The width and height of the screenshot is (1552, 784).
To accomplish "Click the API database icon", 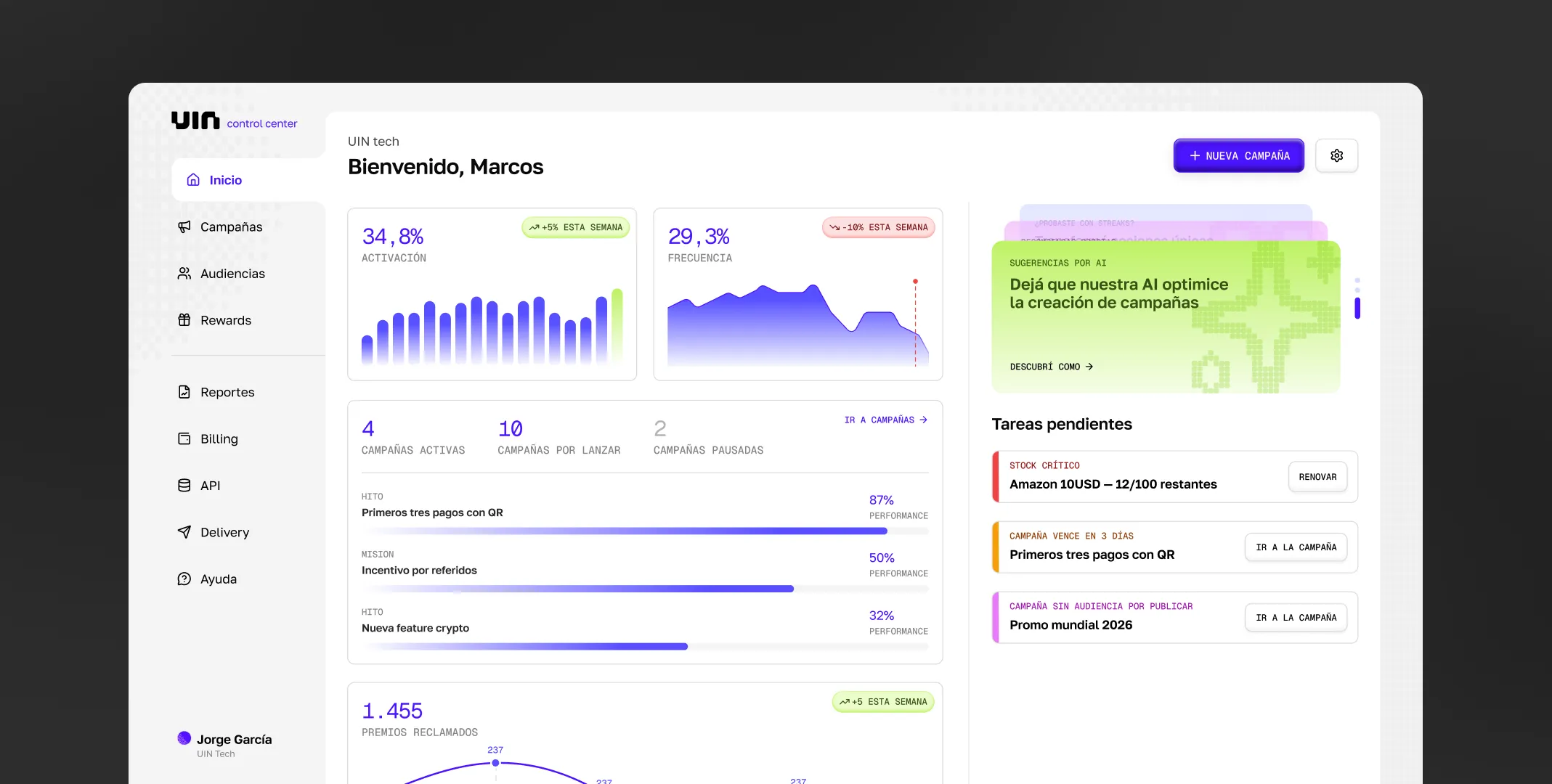I will pyautogui.click(x=184, y=486).
